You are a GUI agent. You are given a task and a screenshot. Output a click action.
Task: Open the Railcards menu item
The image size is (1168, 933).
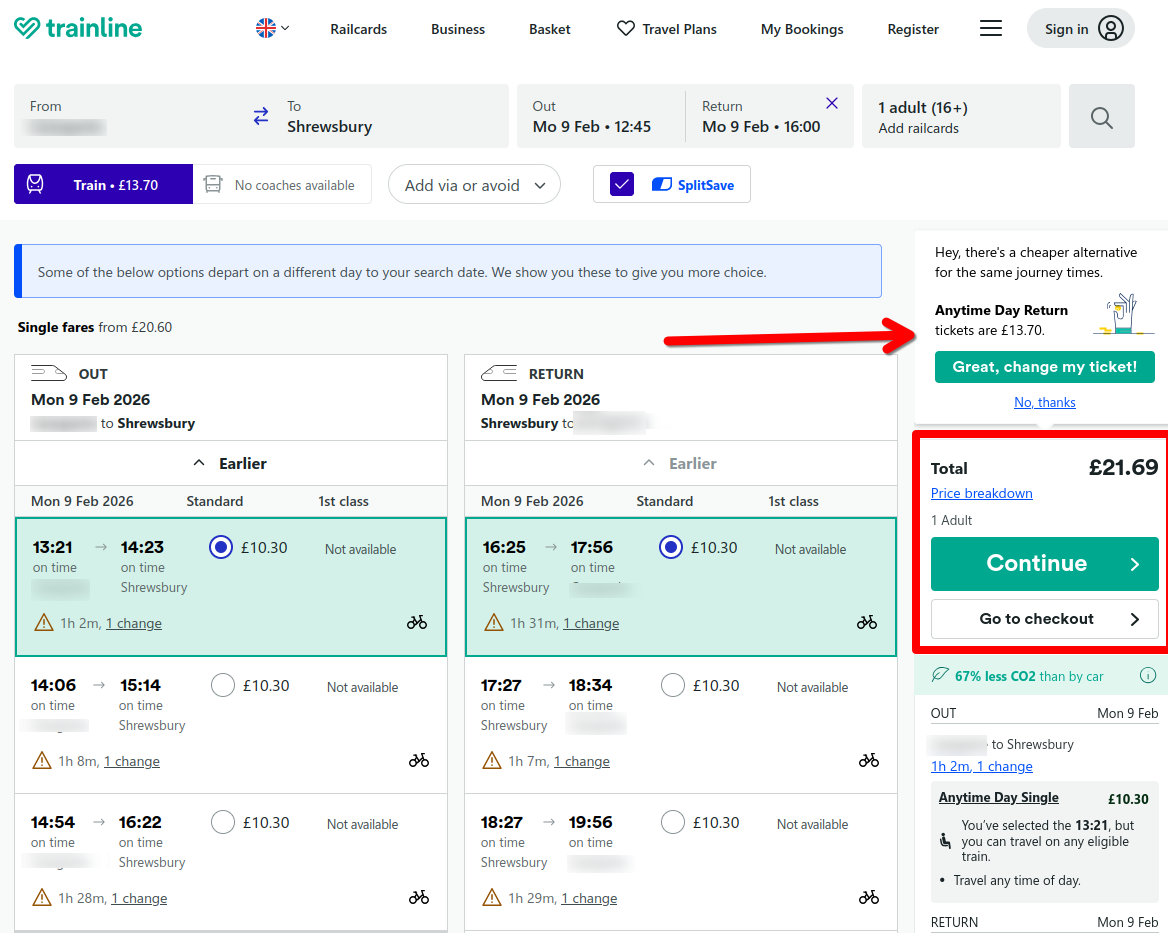[358, 29]
